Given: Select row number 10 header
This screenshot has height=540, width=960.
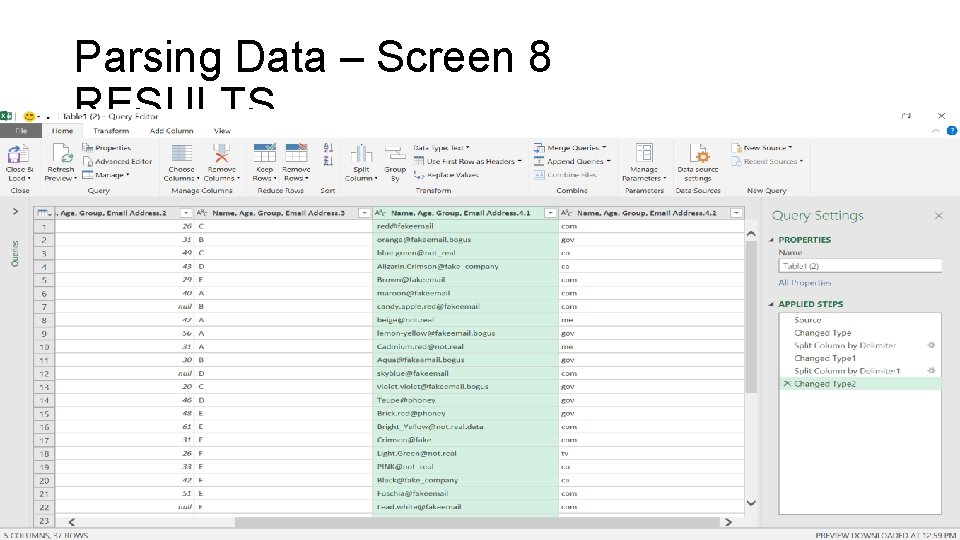Looking at the screenshot, I should pos(44,347).
